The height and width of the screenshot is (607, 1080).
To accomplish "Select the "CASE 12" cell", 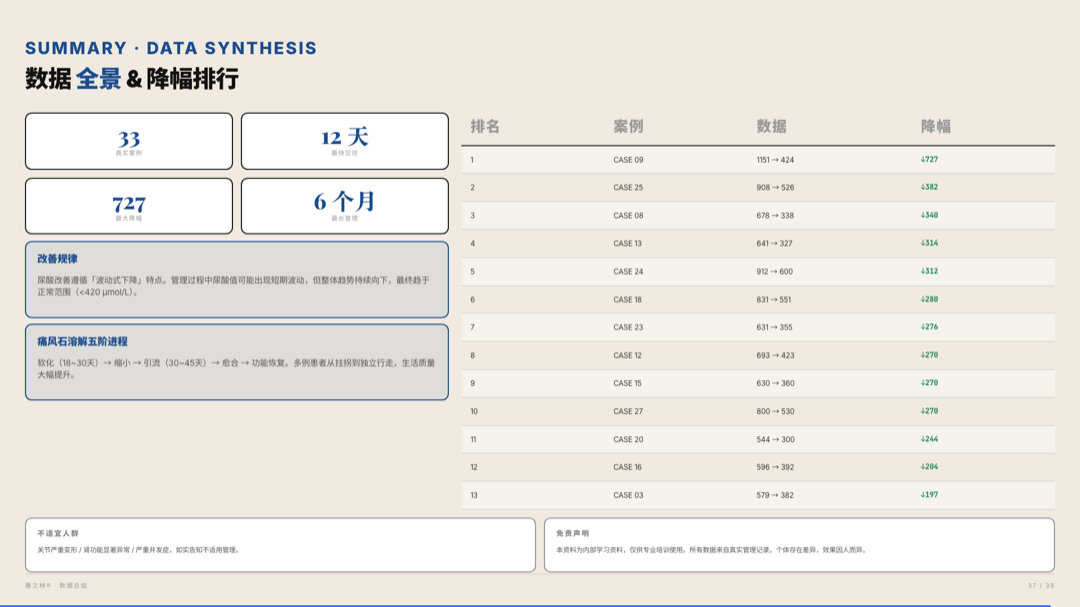I will coord(627,356).
